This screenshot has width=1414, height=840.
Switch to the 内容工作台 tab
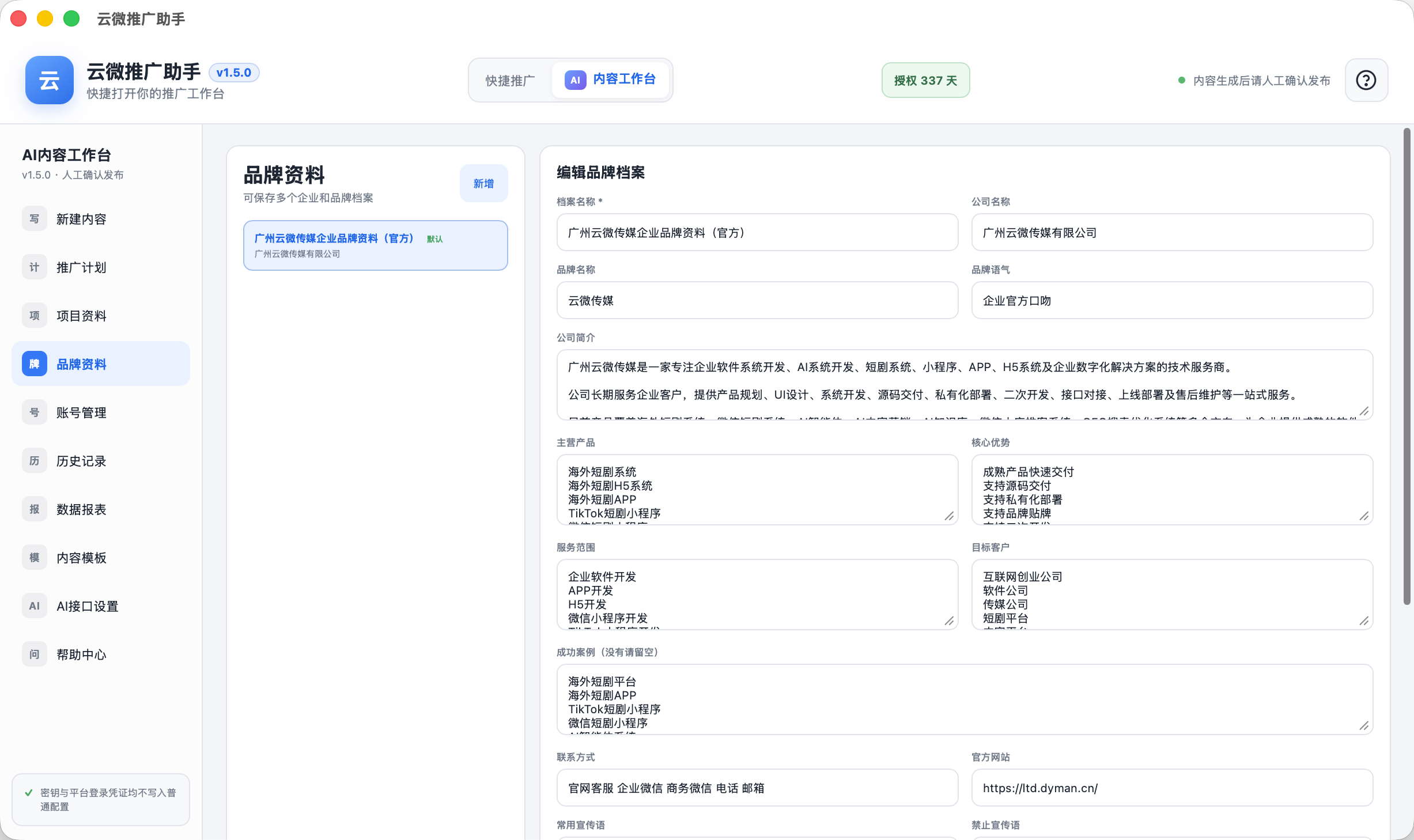coord(610,80)
